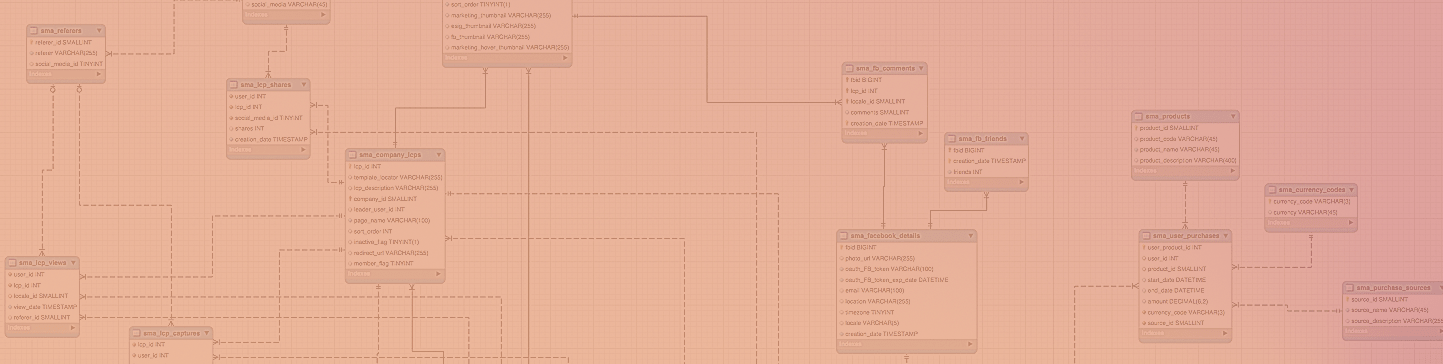The width and height of the screenshot is (1443, 364).
Task: Select email VARCHAR(100) column
Action: [x=907, y=290]
